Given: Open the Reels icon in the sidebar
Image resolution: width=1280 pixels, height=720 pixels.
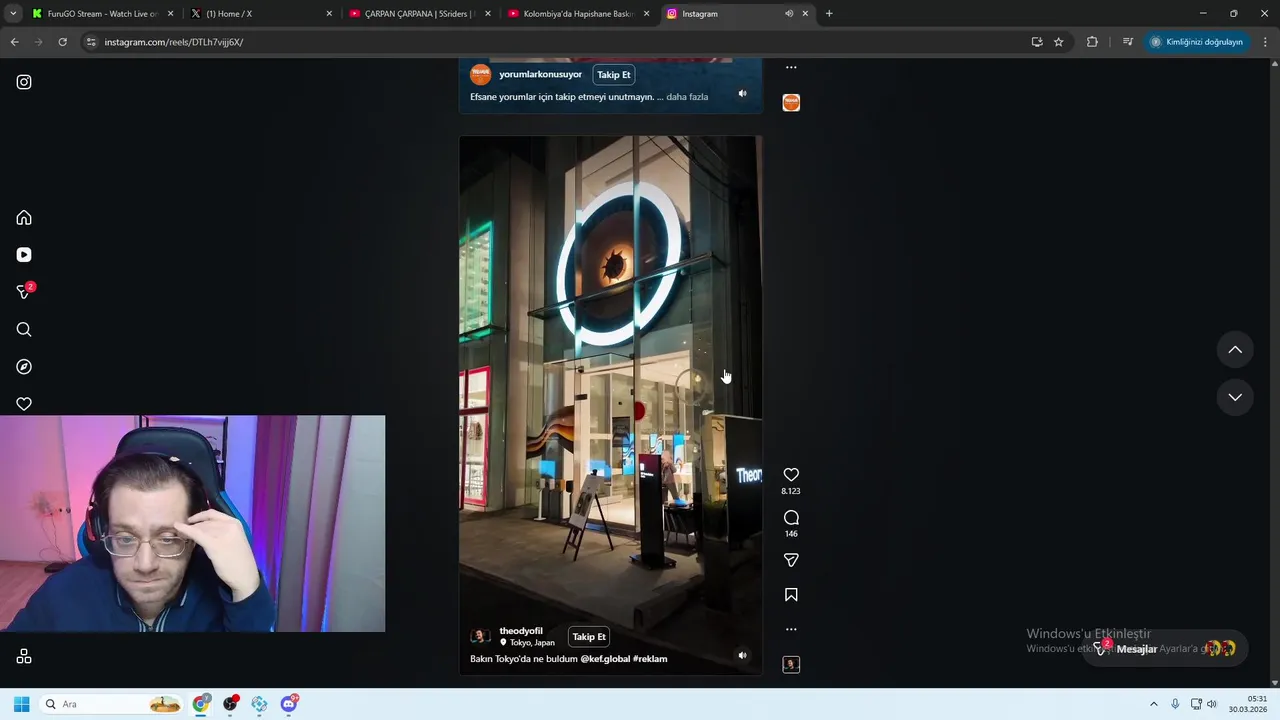Looking at the screenshot, I should (24, 255).
